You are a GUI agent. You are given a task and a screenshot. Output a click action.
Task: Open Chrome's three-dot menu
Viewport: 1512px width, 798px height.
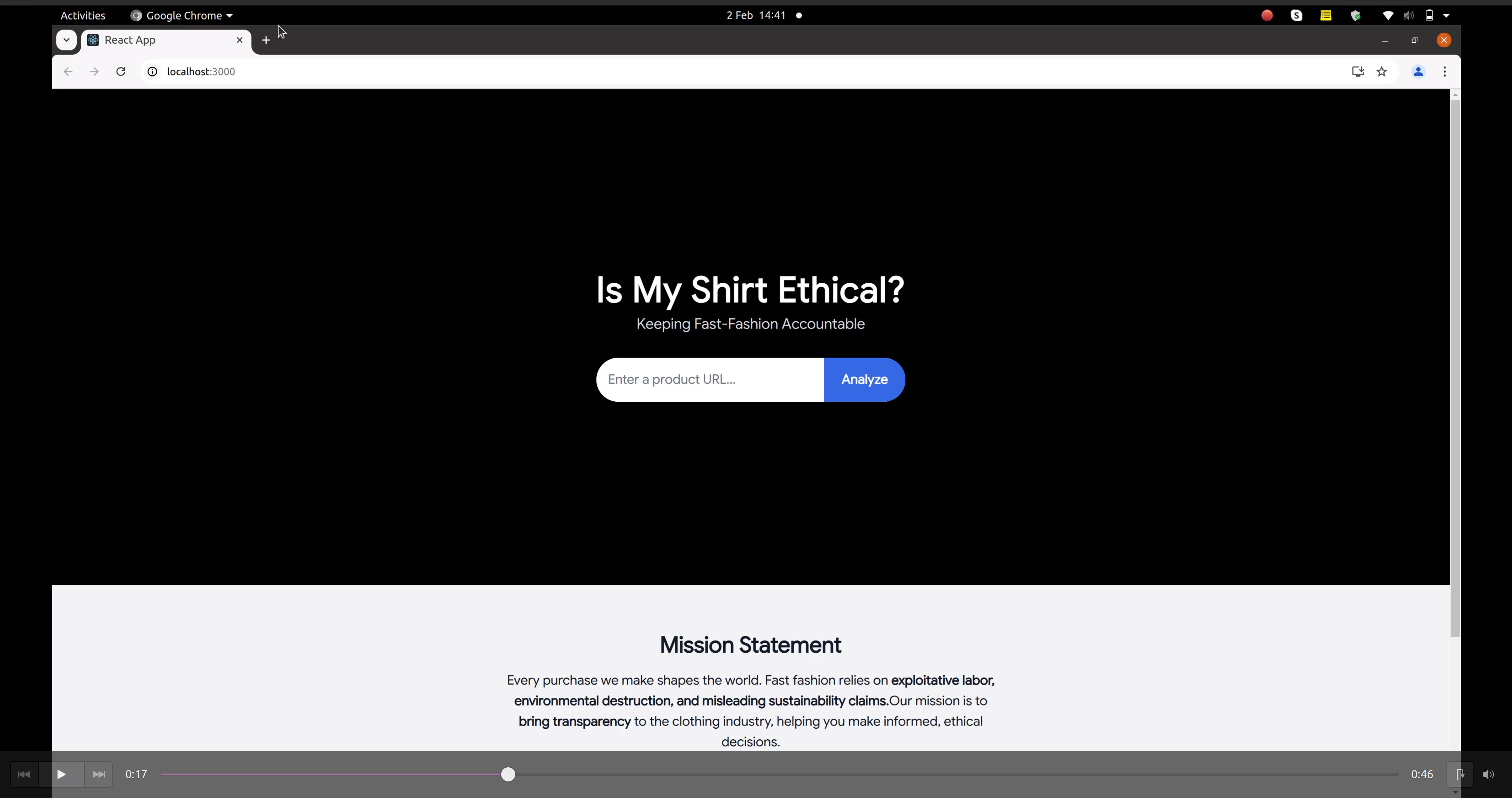click(x=1445, y=72)
